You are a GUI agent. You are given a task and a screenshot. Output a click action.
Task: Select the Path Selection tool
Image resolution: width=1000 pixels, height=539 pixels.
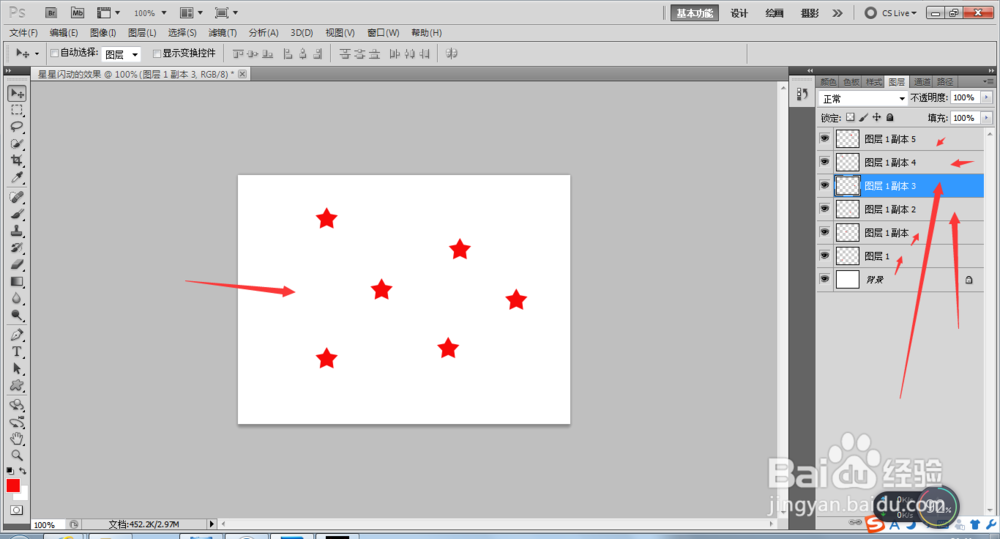coord(17,369)
